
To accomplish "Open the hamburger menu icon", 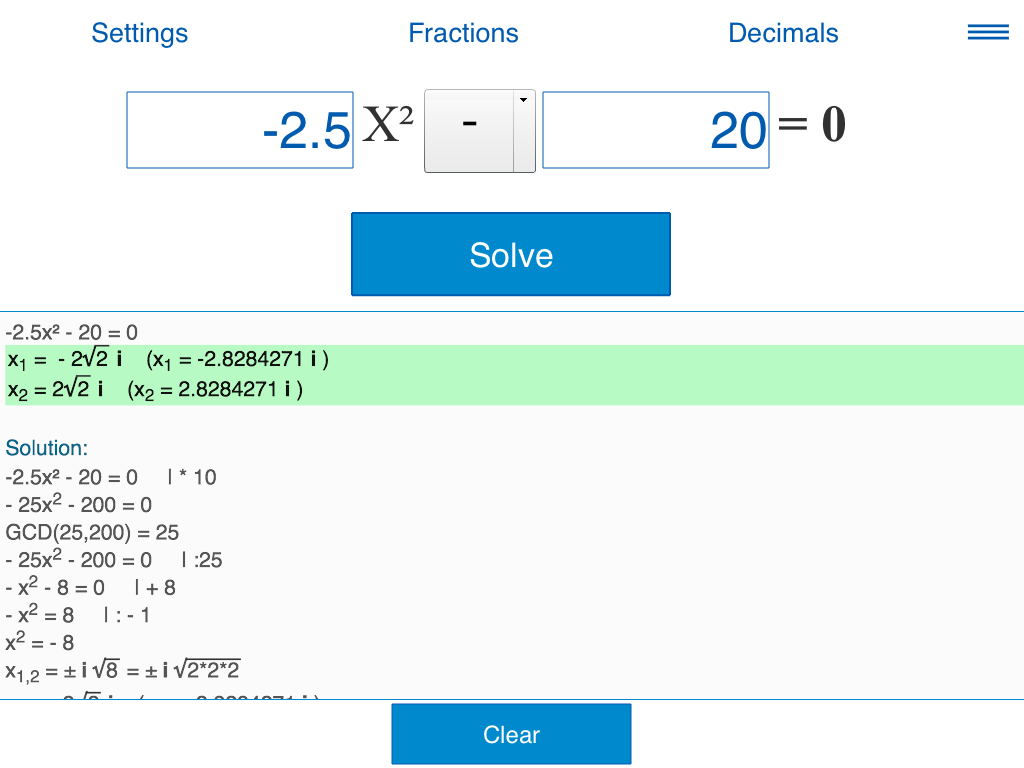I will [988, 33].
